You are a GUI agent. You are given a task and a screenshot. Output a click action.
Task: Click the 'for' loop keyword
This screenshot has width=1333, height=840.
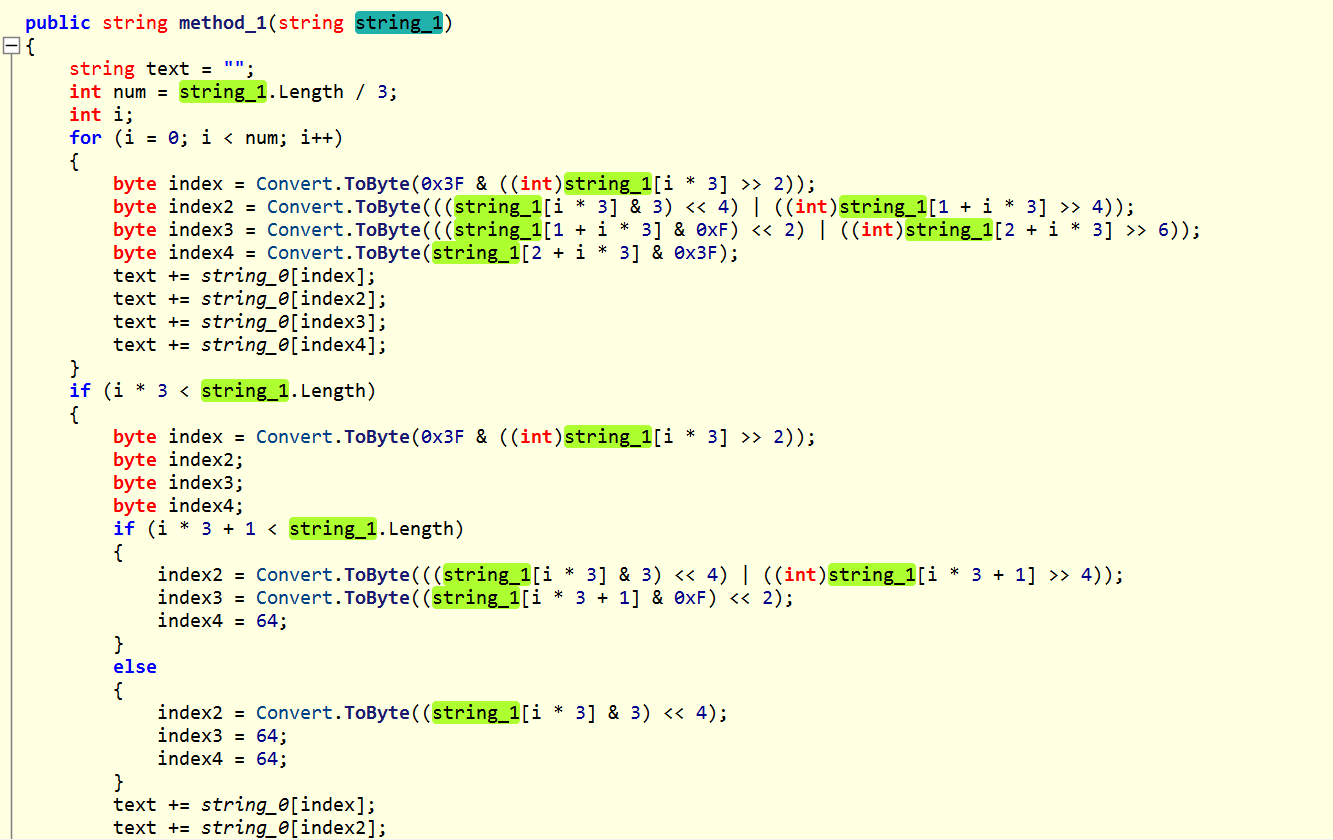point(85,138)
